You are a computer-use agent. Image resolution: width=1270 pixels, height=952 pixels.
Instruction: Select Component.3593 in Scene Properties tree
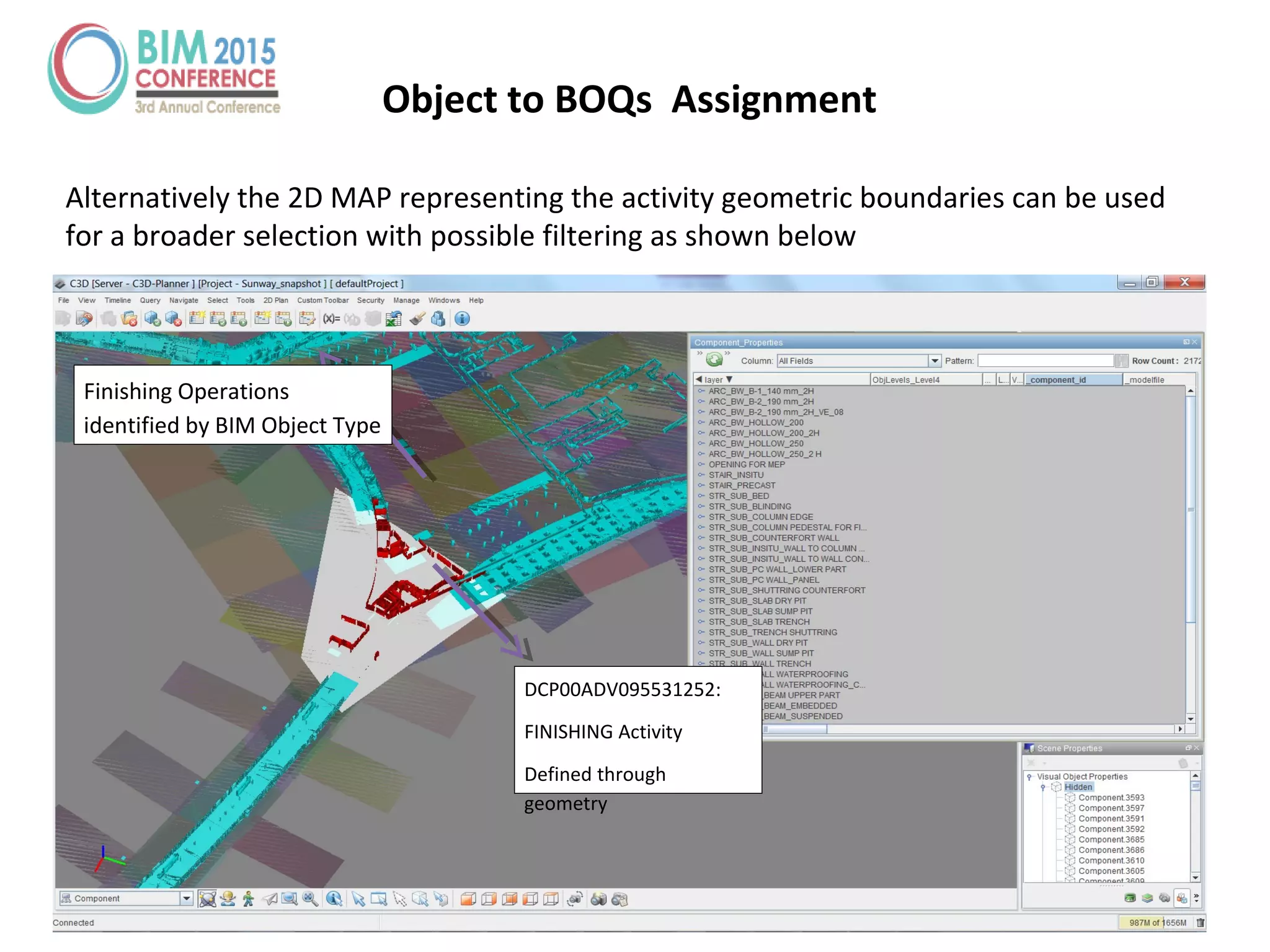point(1111,798)
